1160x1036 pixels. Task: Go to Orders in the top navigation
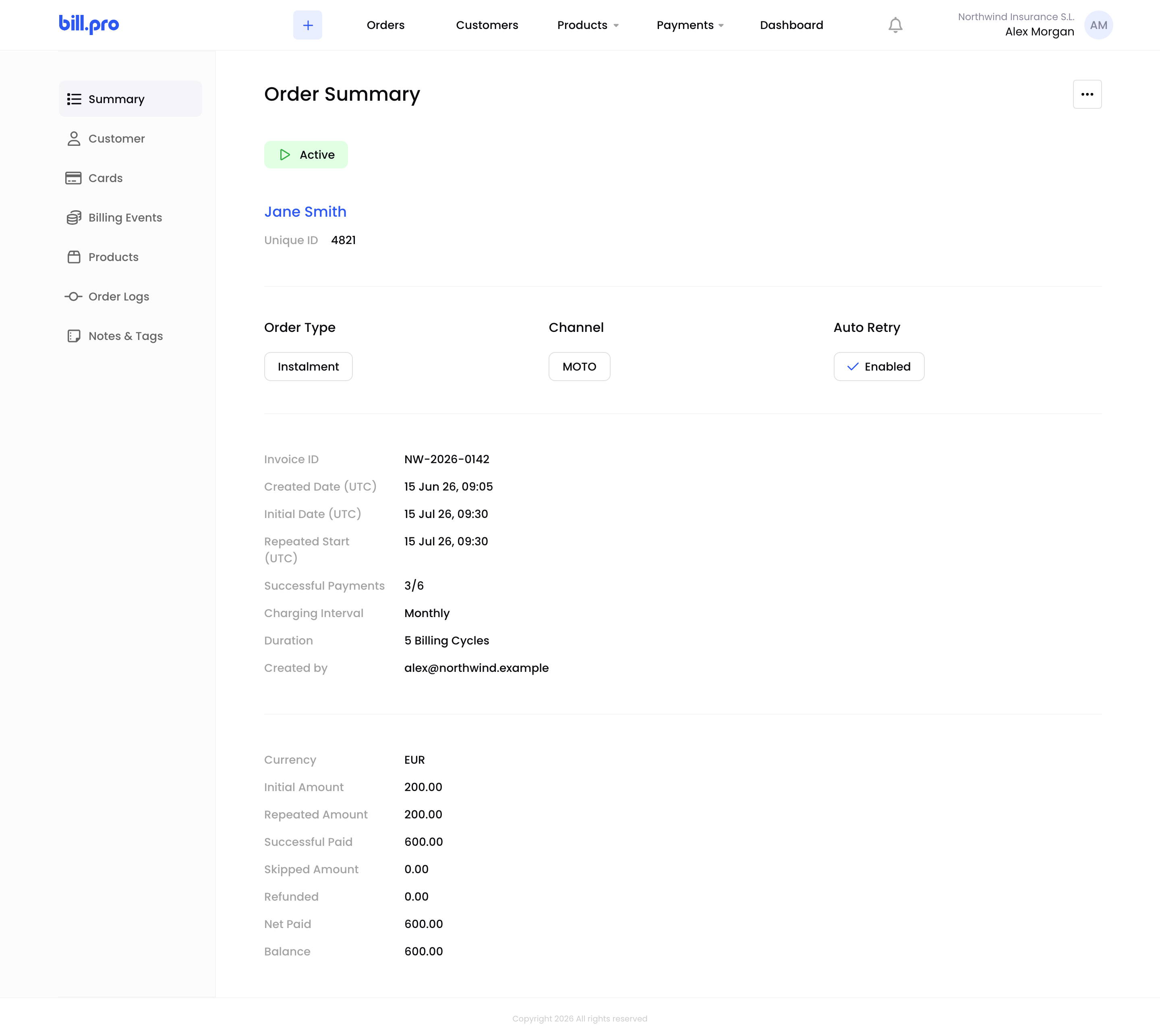click(x=385, y=25)
